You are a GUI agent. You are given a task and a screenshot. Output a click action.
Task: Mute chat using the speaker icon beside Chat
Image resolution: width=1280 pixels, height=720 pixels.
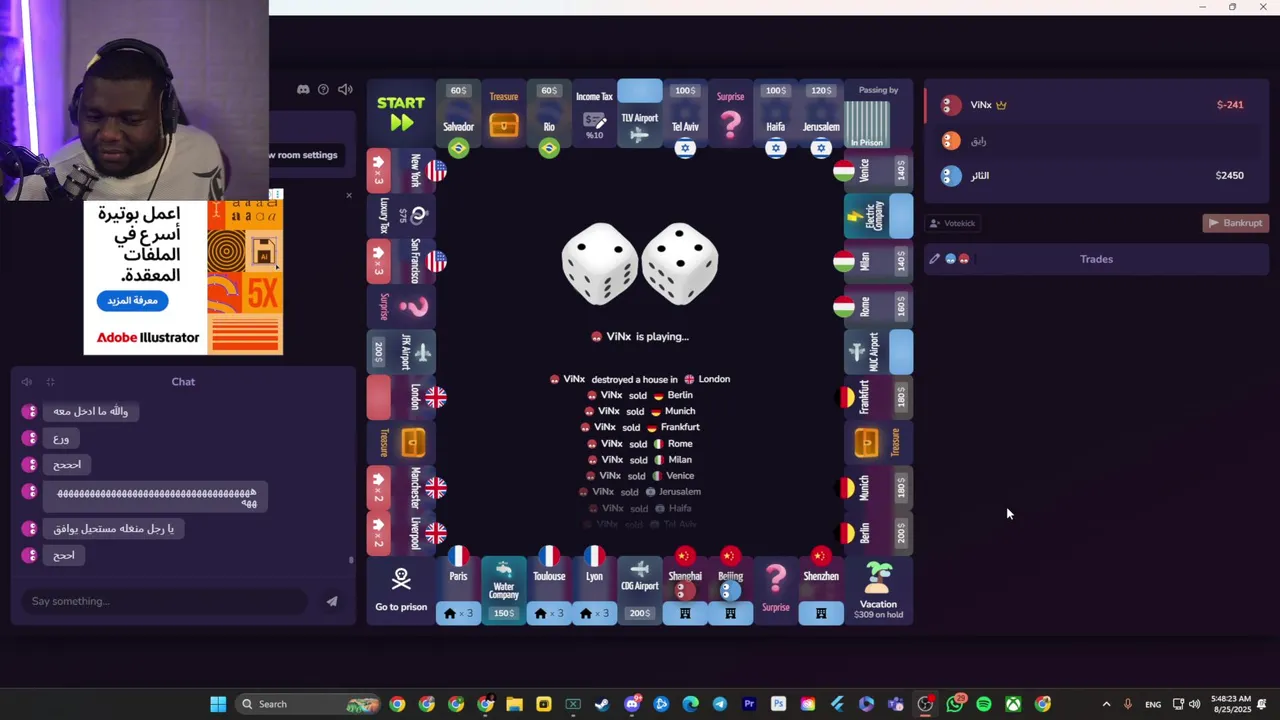click(x=27, y=382)
